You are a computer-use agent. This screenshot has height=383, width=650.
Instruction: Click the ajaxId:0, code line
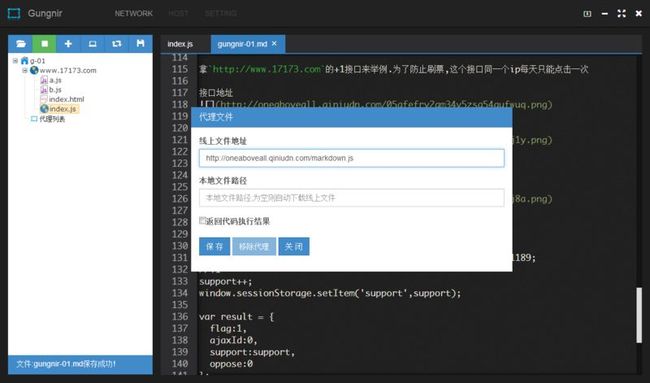[x=233, y=340]
